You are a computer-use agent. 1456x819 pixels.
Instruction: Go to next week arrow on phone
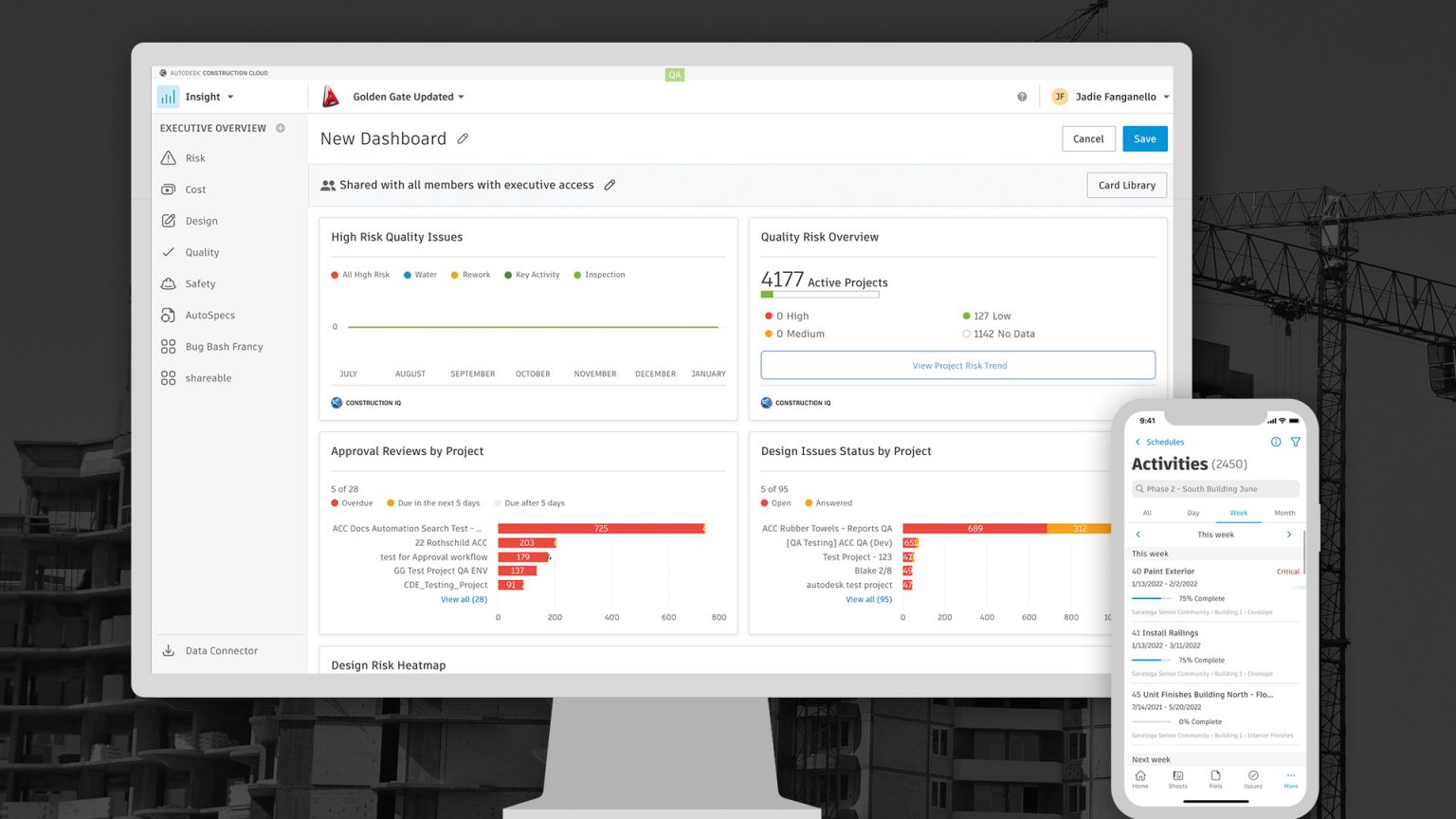(x=1289, y=535)
